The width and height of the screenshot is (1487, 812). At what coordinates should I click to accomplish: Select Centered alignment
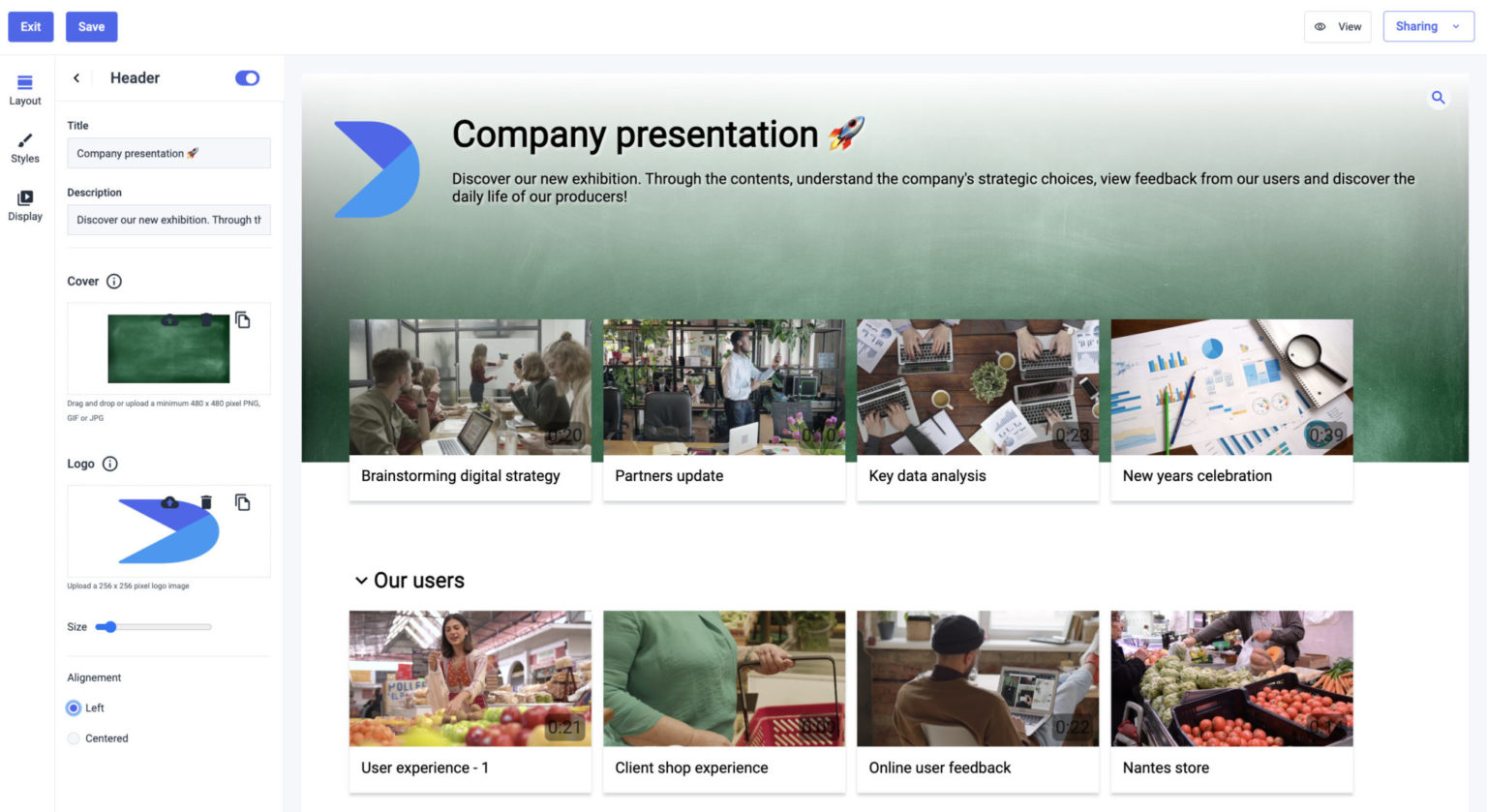(x=73, y=737)
